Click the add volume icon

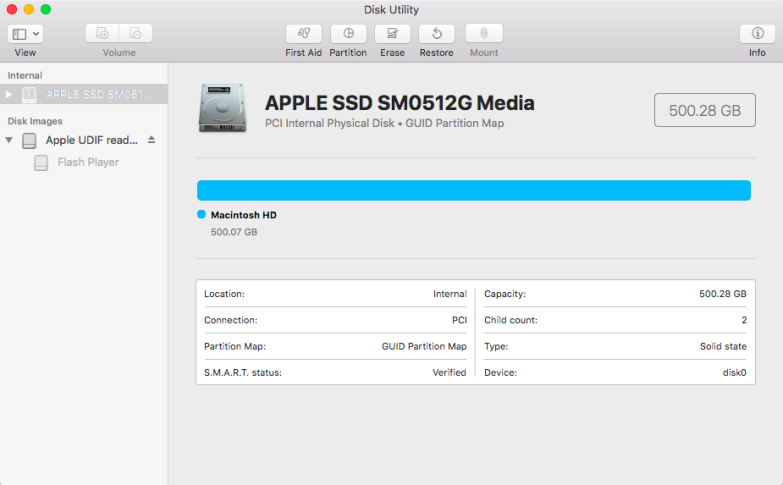click(103, 33)
